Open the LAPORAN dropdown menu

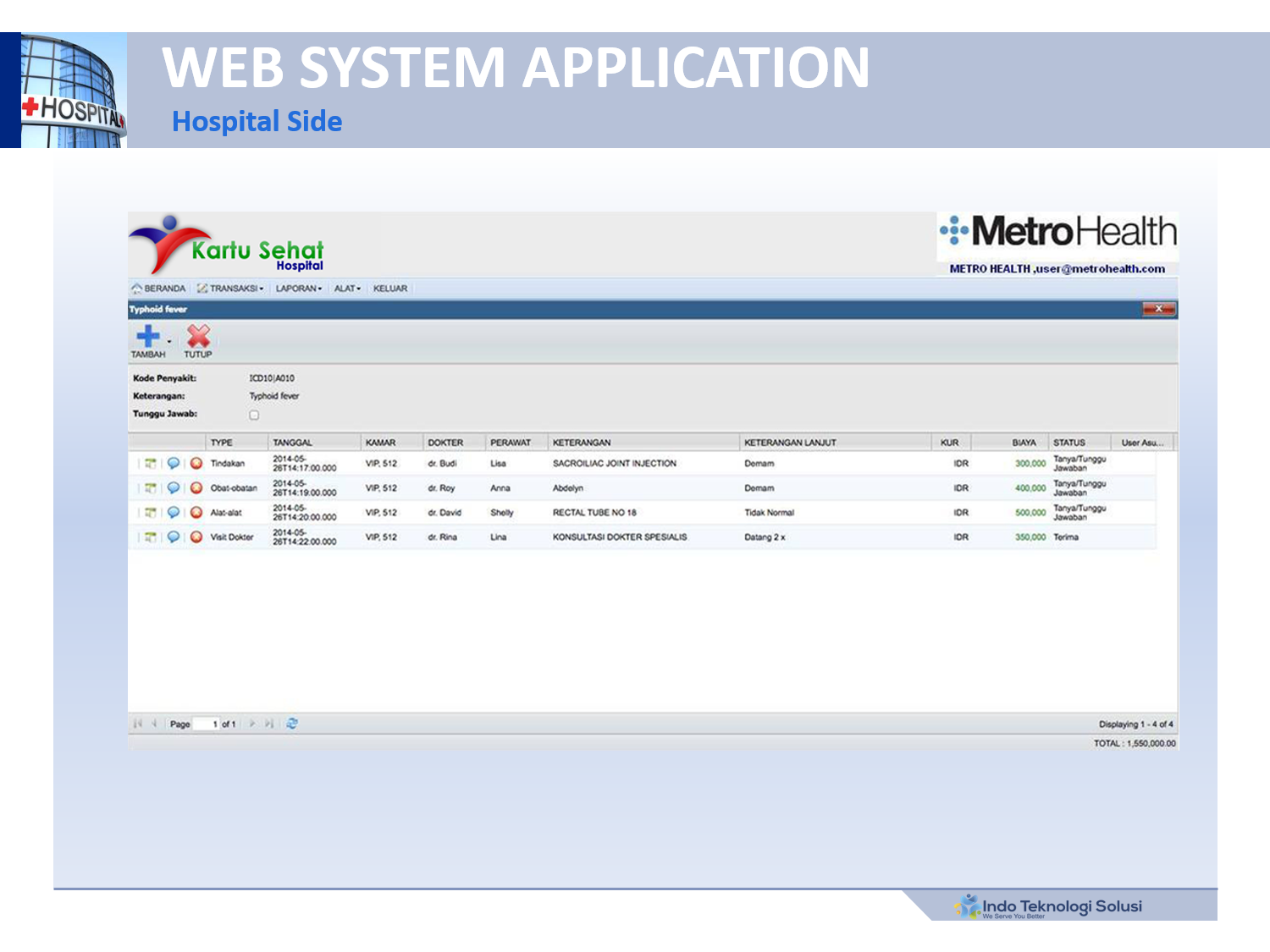(x=298, y=289)
